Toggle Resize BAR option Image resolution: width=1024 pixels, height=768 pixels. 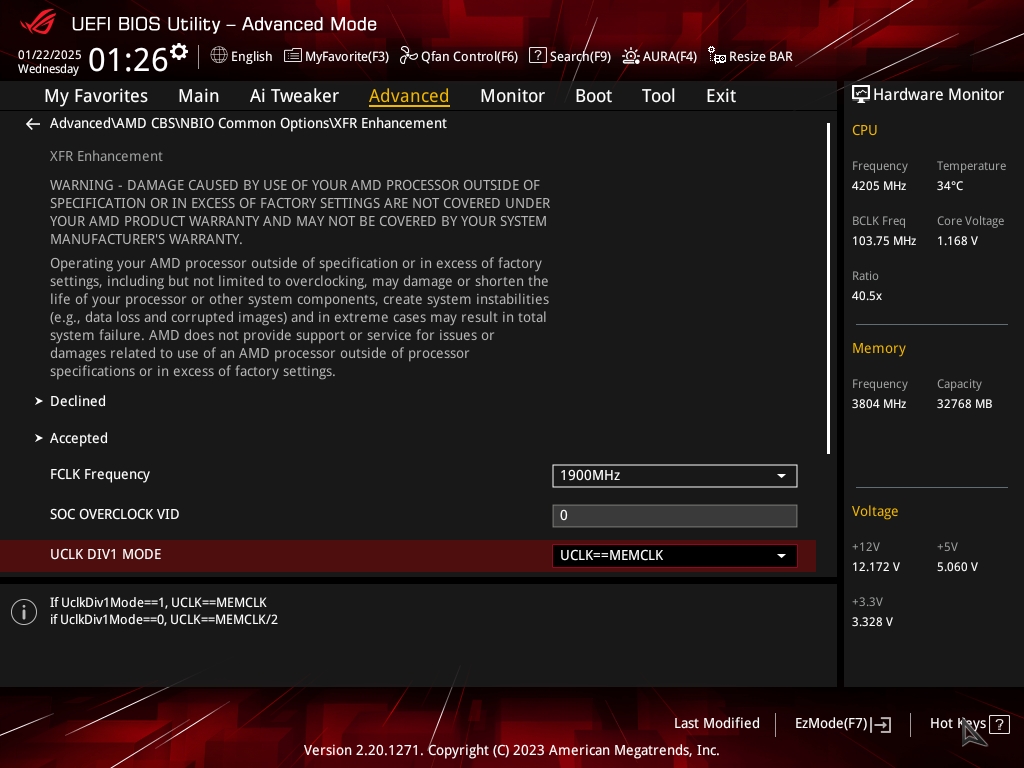coord(750,56)
